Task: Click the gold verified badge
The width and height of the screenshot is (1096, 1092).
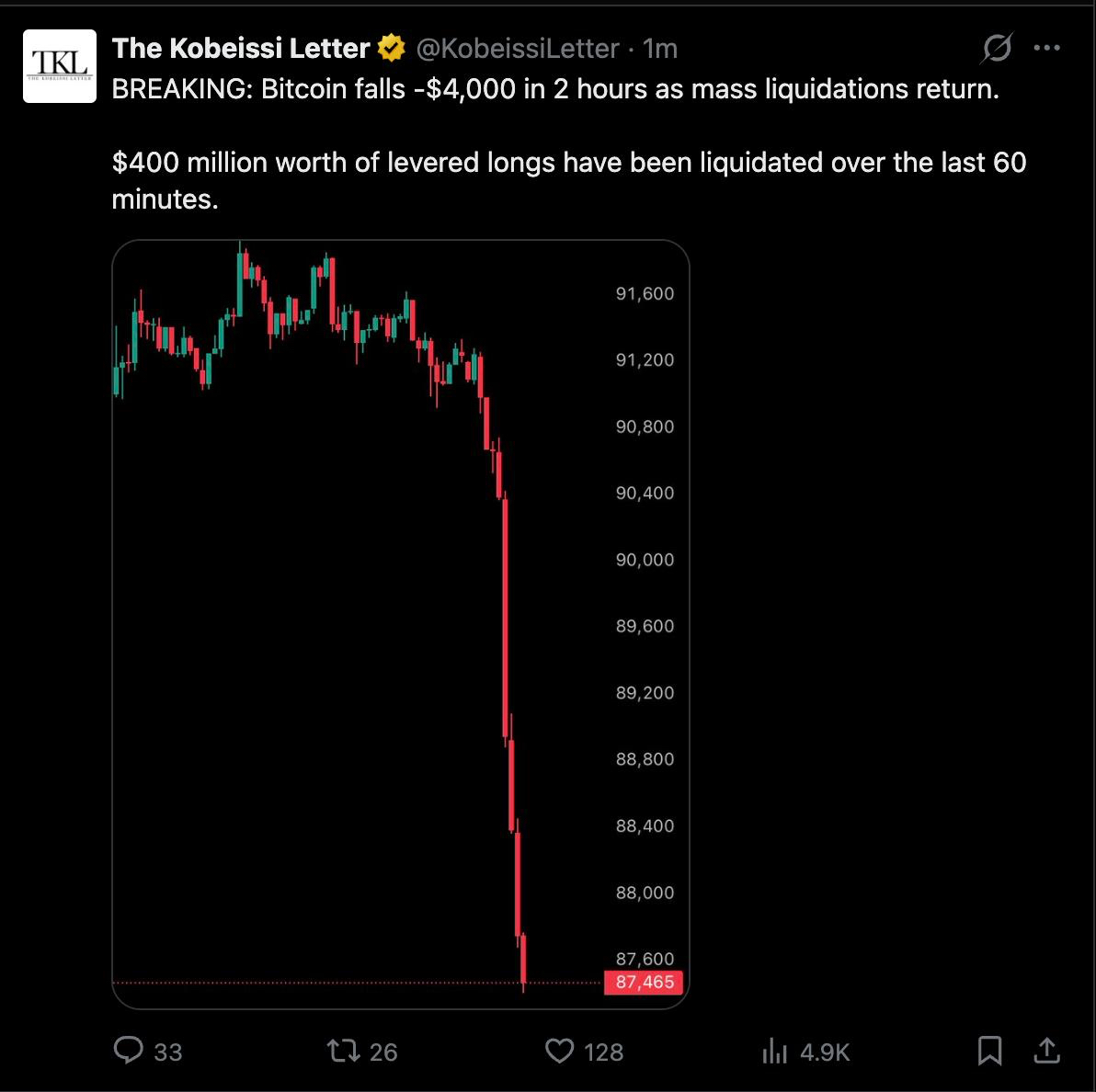Action: pyautogui.click(x=392, y=49)
